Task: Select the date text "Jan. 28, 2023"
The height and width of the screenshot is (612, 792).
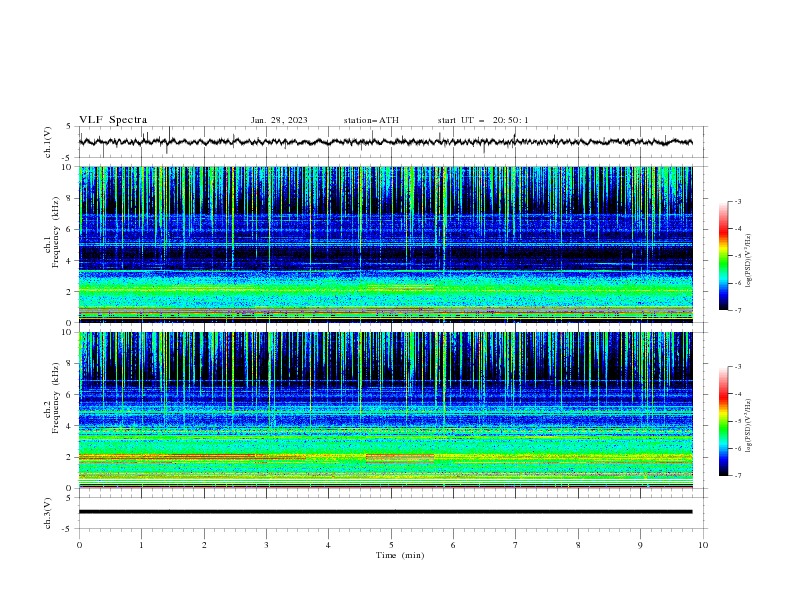Action: (x=279, y=120)
